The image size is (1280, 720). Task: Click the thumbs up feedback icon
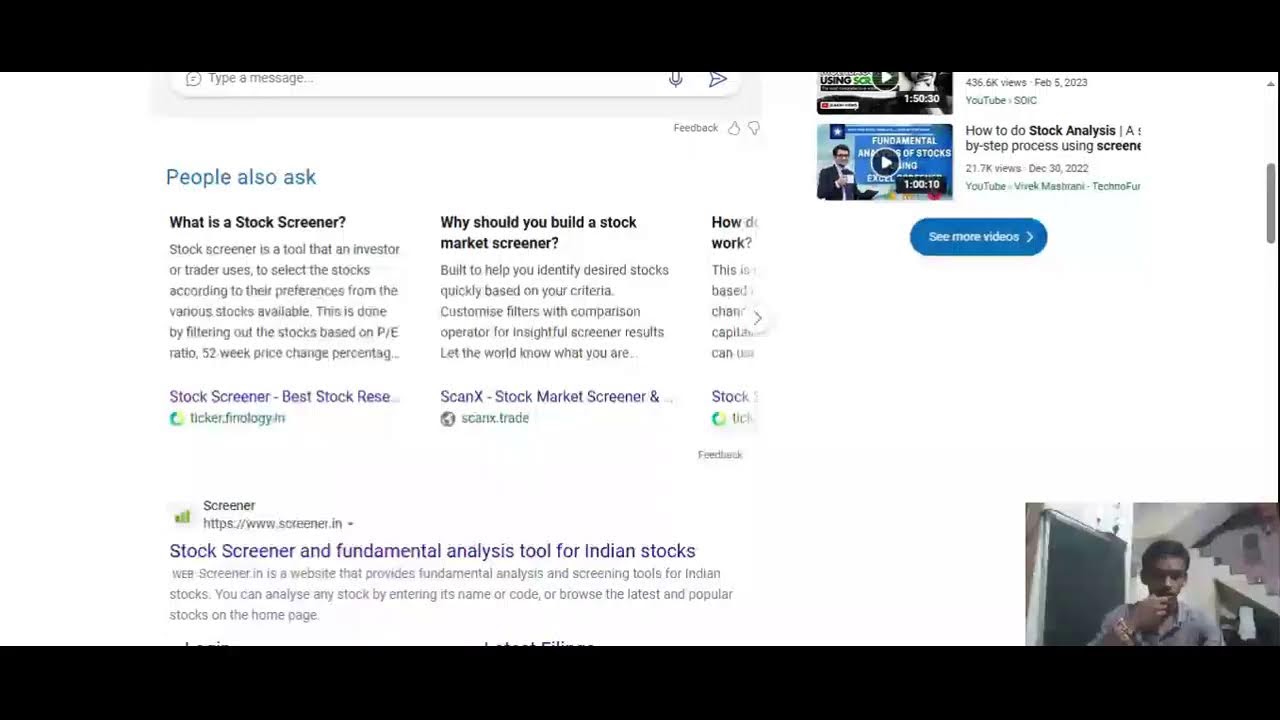click(734, 128)
